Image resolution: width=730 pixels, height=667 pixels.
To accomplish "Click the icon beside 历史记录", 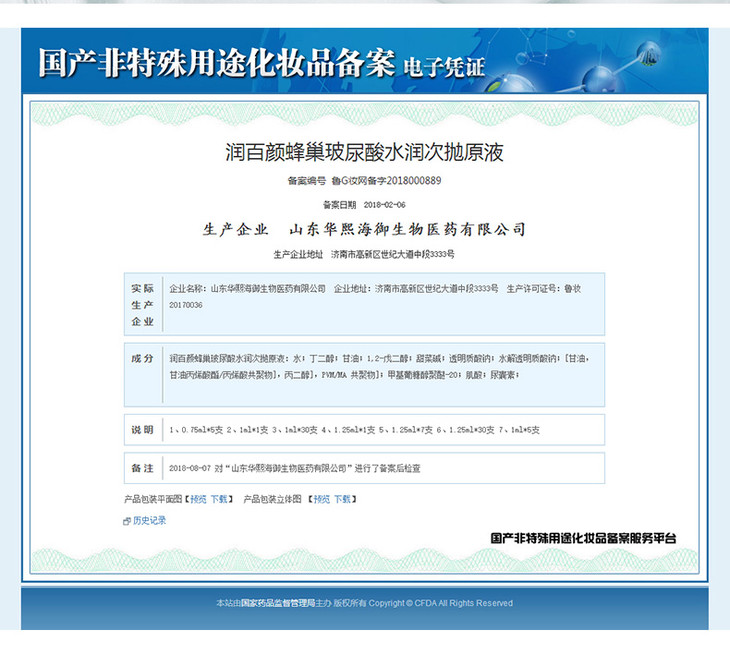I will pyautogui.click(x=126, y=521).
